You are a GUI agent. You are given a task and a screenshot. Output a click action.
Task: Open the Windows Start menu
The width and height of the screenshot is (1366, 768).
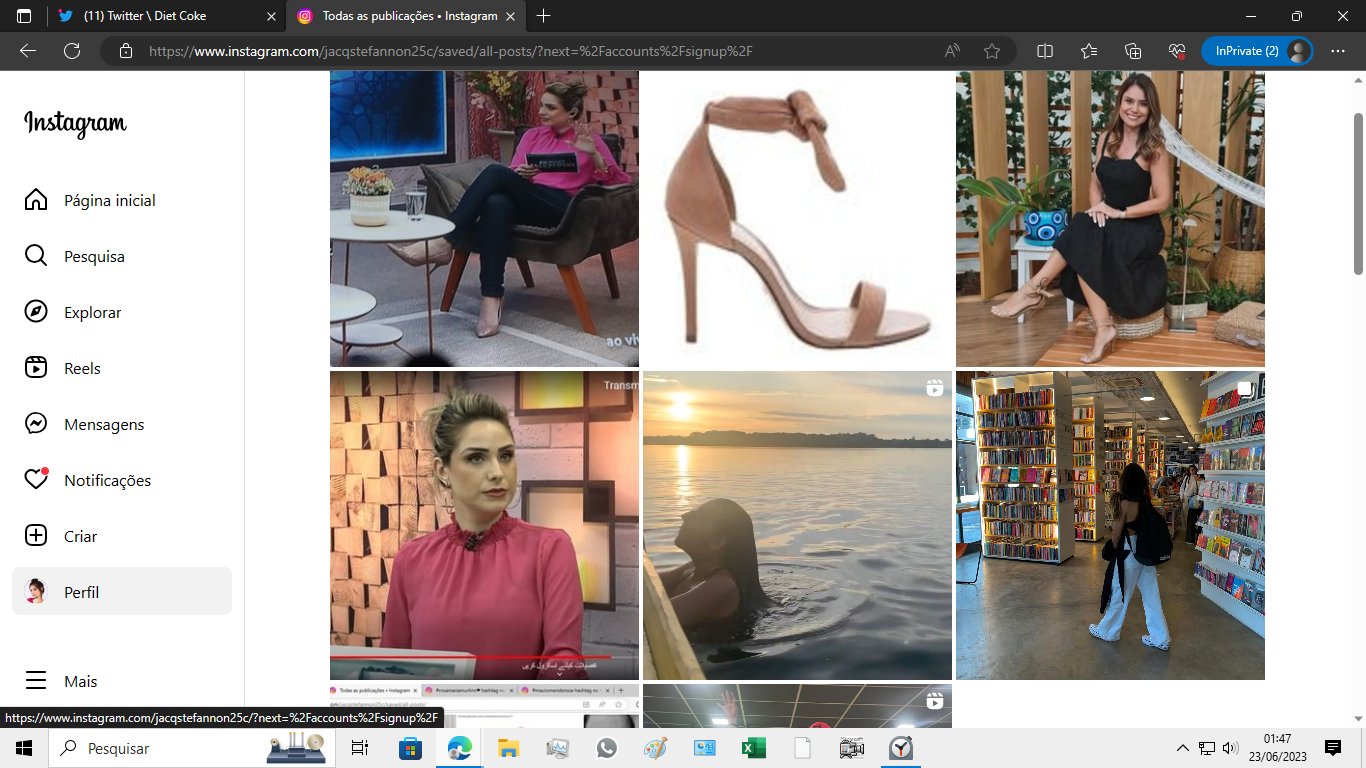tap(24, 748)
